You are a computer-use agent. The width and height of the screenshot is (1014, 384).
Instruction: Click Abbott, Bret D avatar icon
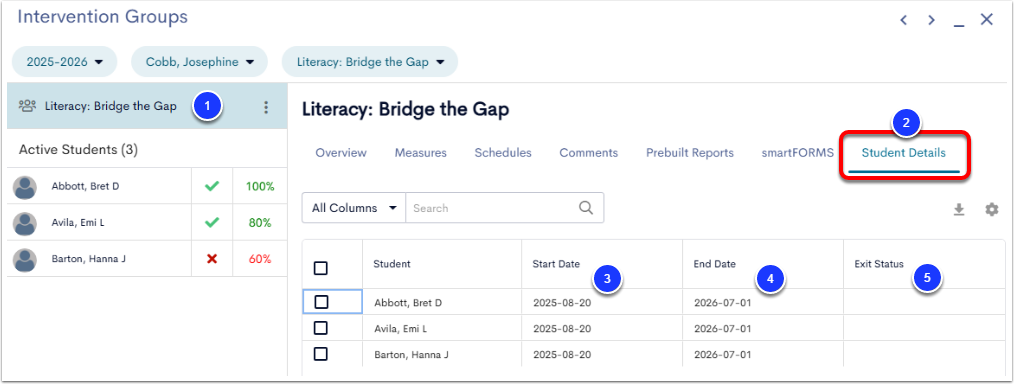tap(25, 187)
